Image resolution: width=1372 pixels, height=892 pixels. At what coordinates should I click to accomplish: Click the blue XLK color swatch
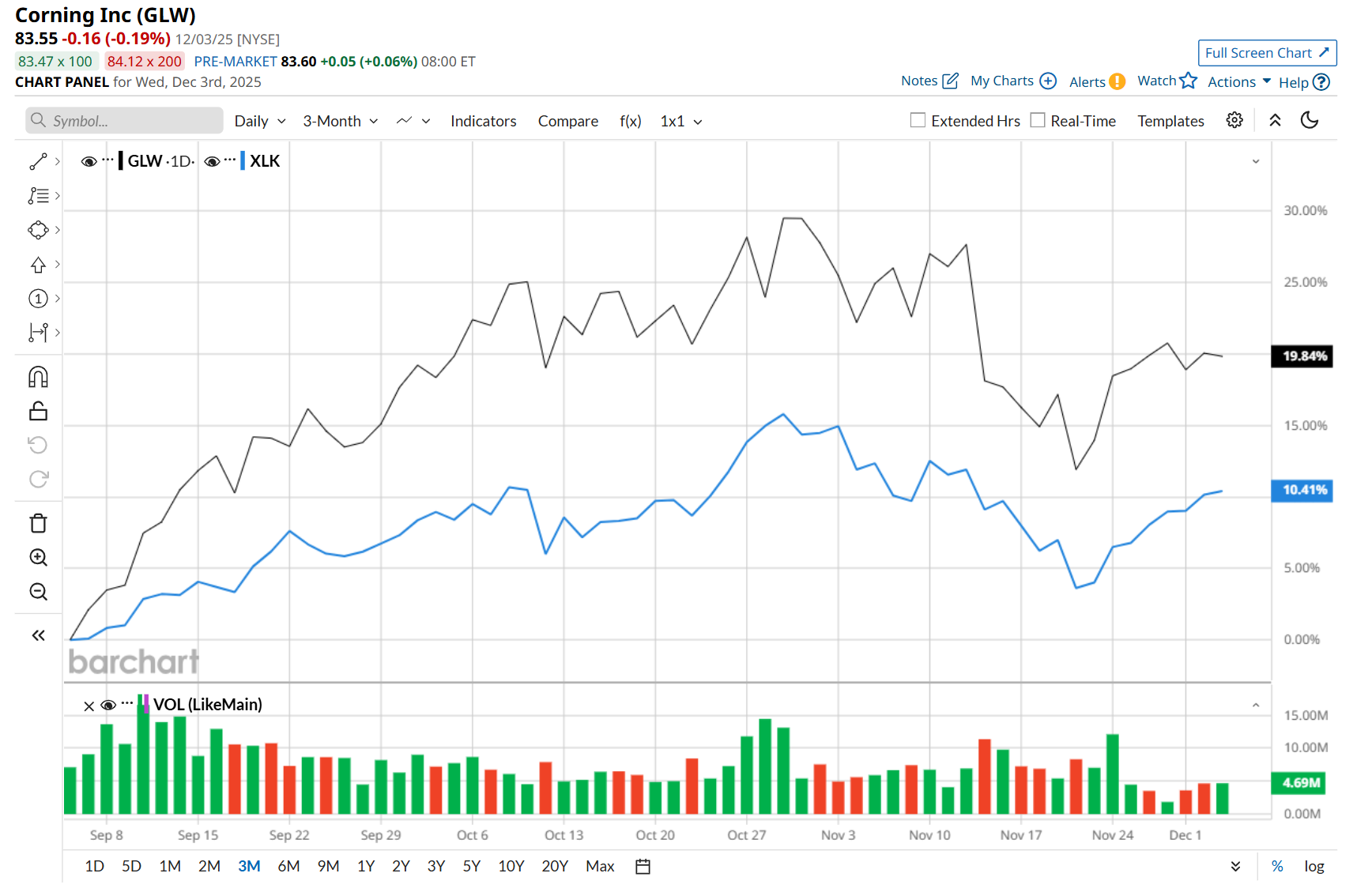click(243, 161)
